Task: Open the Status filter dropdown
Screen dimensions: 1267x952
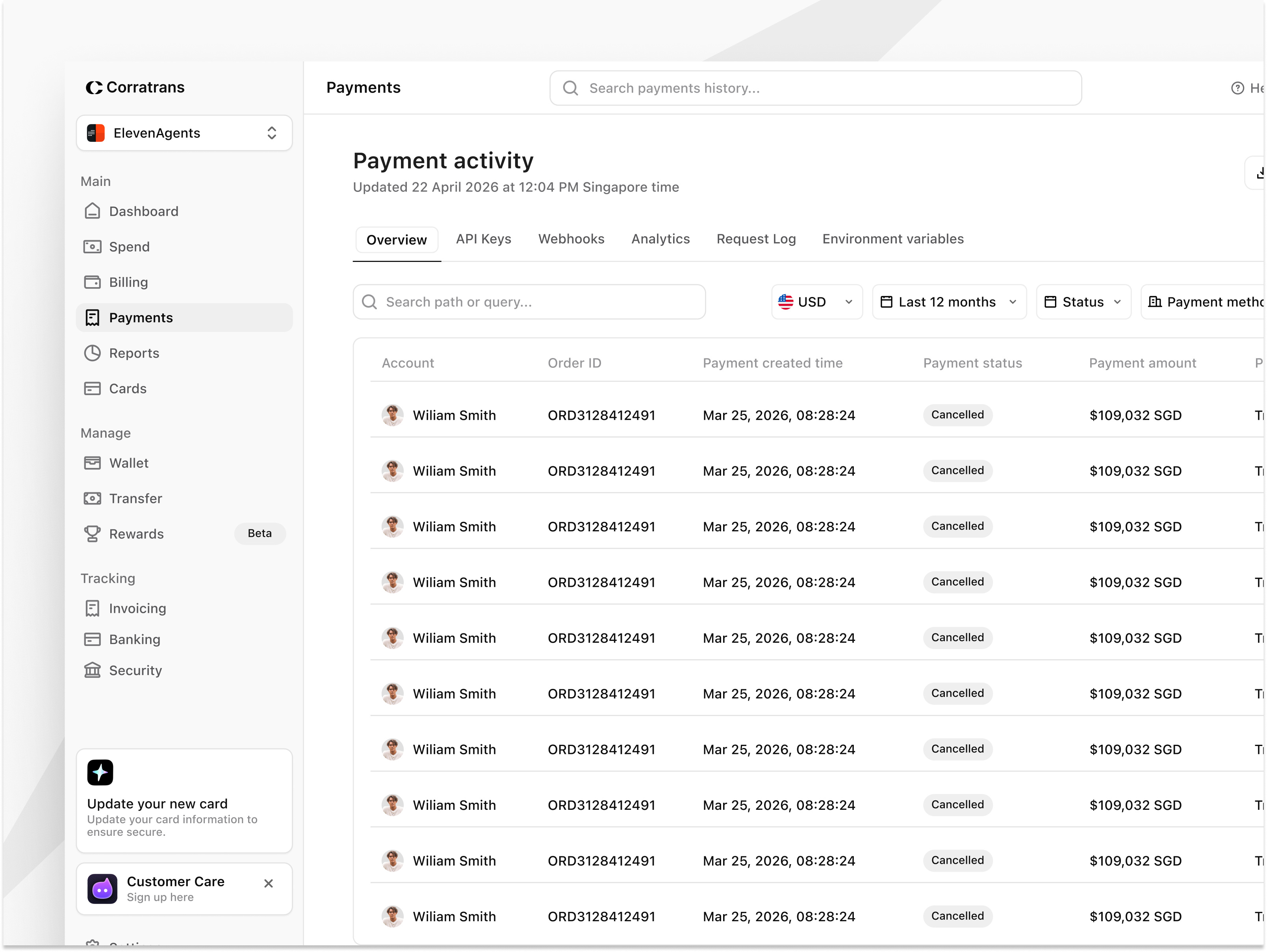Action: 1084,302
